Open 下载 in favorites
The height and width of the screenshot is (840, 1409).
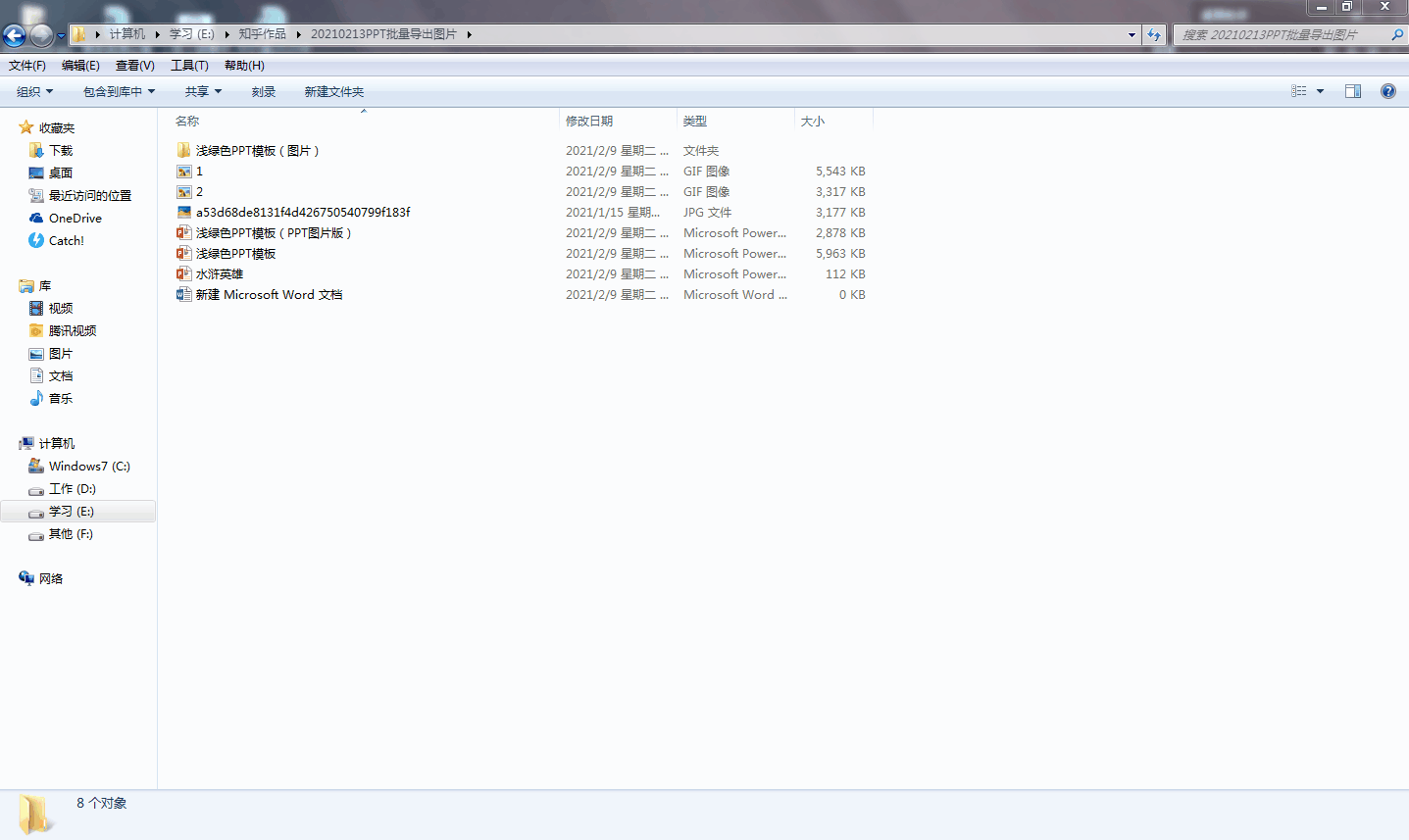pyautogui.click(x=61, y=151)
